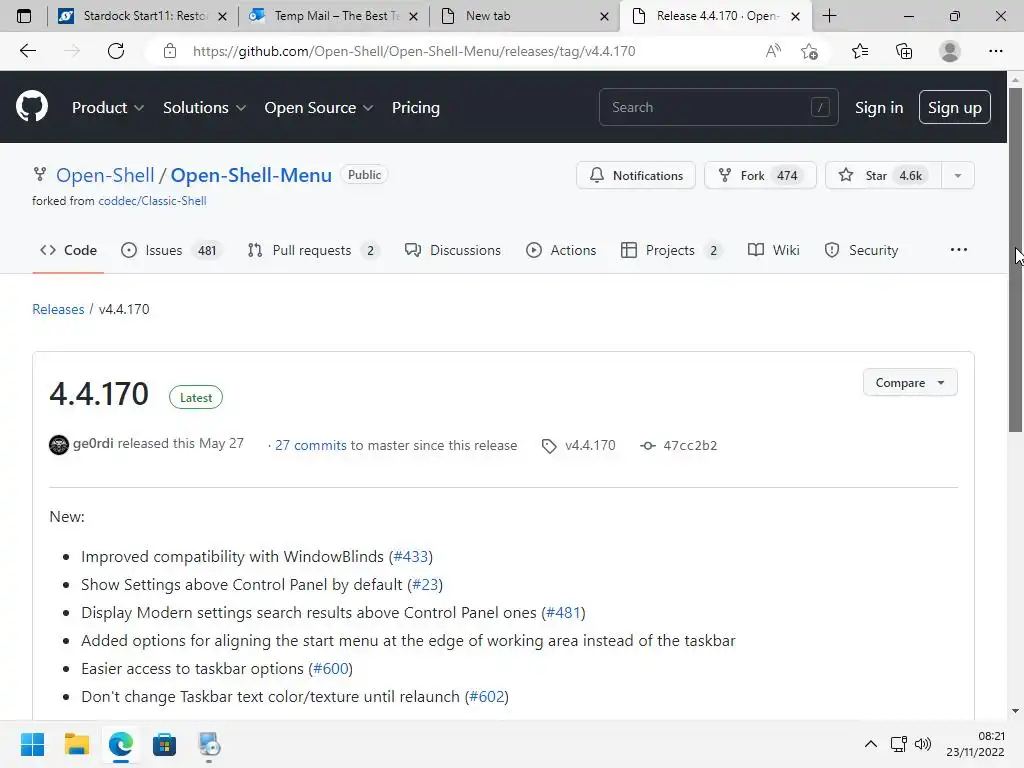Click the page vertical scrollbar thumb
1024x768 pixels.
click(1015, 259)
